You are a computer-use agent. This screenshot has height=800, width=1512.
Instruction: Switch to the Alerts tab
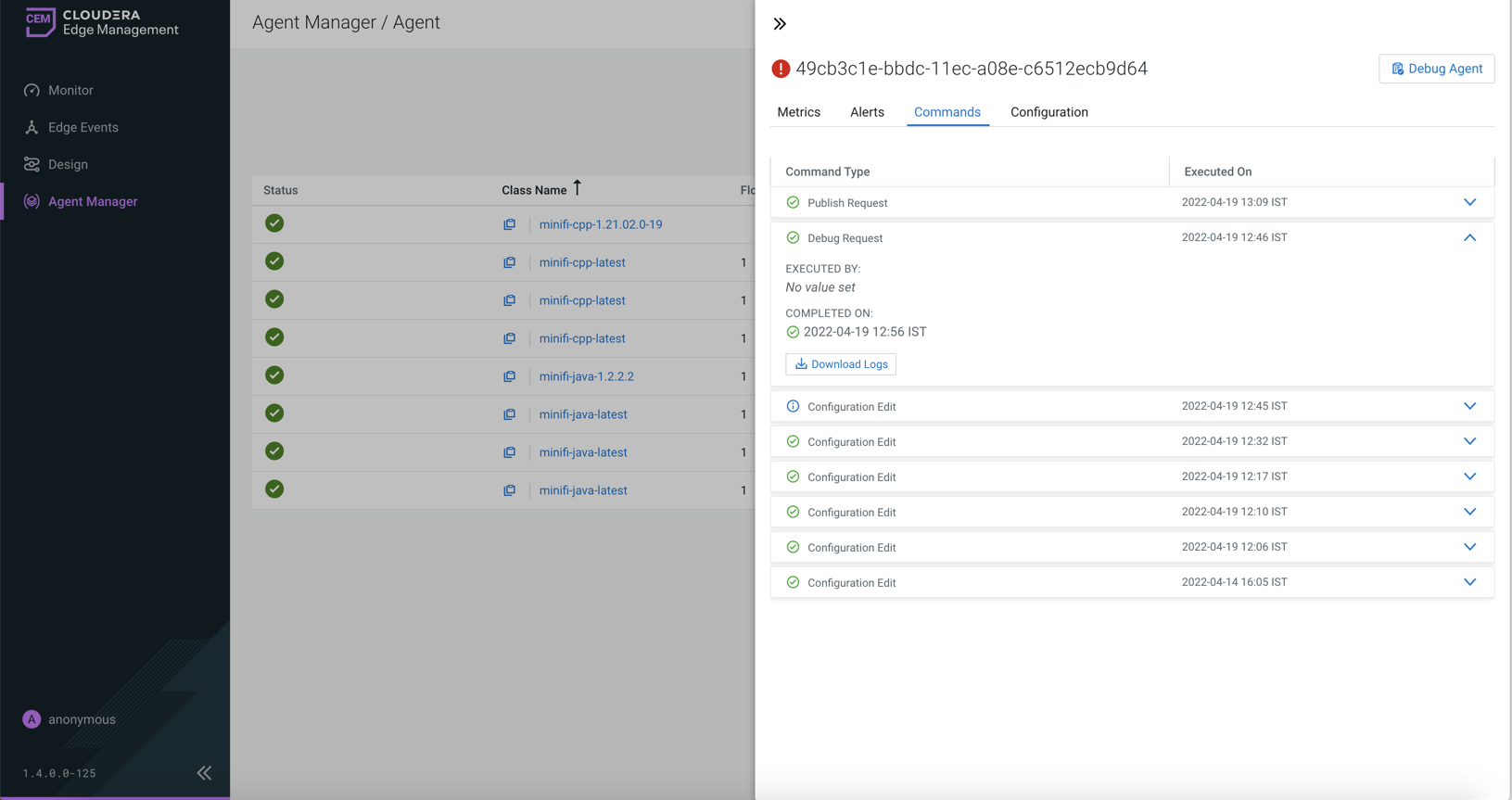click(867, 112)
